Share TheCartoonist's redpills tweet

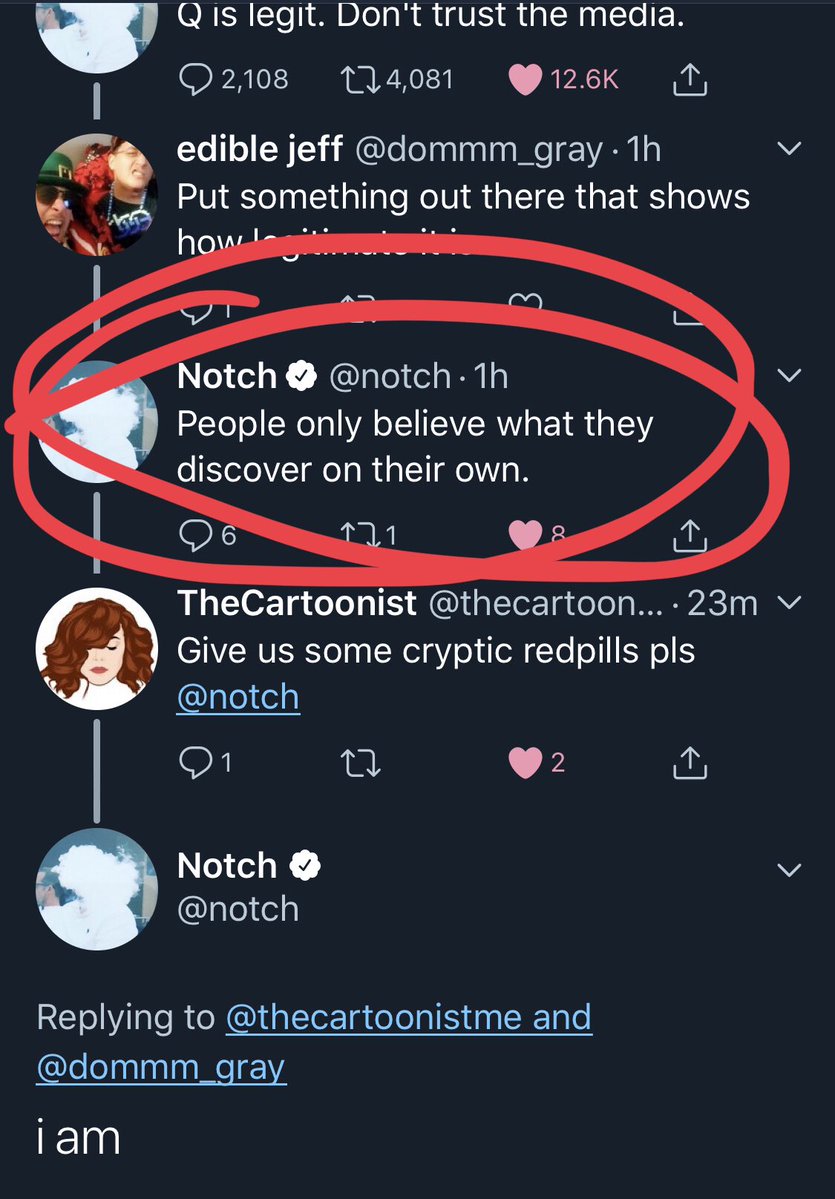689,763
